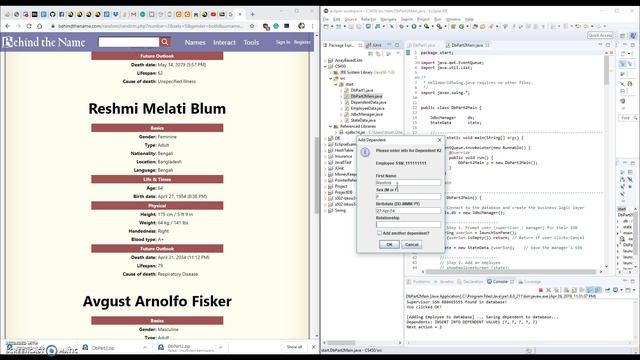640x360 pixels.
Task: Open the Debug button dropdown arrow
Action: [407, 27]
